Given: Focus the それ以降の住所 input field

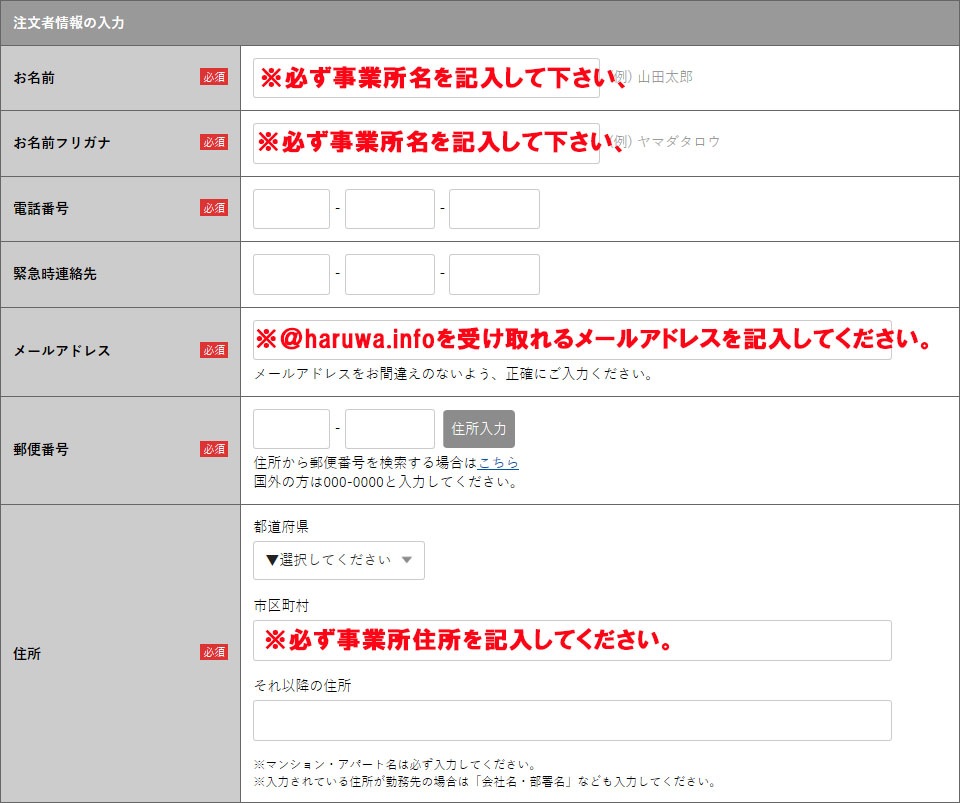Looking at the screenshot, I should tap(572, 720).
